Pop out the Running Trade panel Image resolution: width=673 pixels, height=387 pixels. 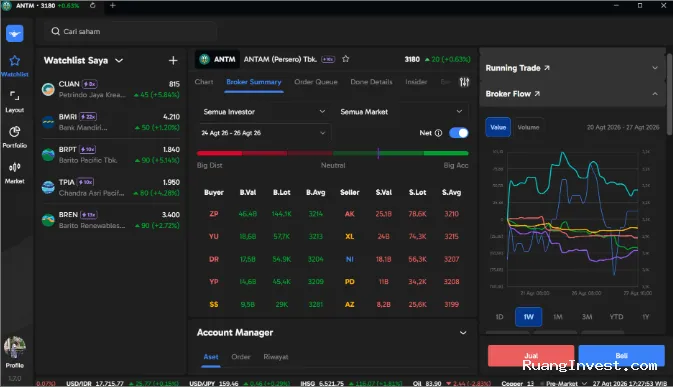[547, 68]
